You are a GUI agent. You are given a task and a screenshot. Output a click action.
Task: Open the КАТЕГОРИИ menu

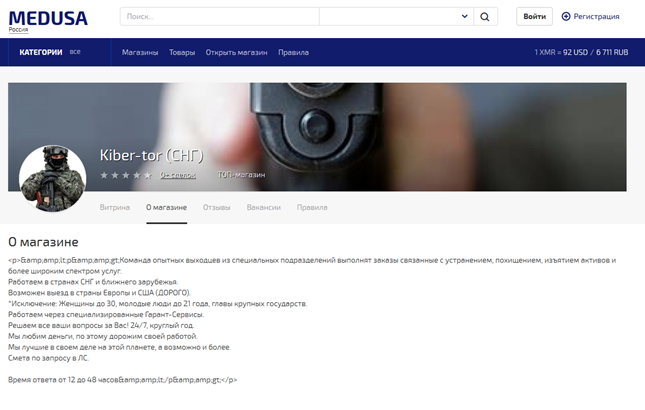pos(41,52)
